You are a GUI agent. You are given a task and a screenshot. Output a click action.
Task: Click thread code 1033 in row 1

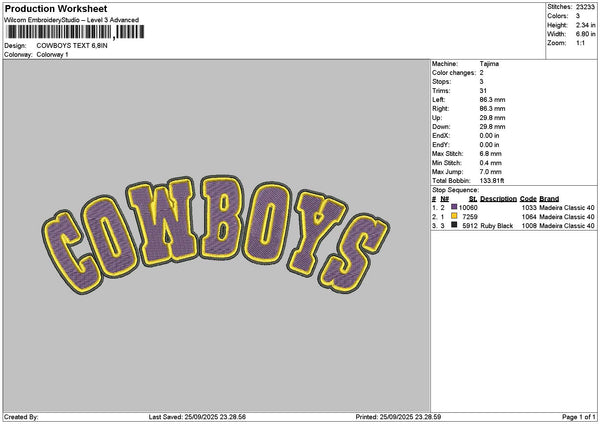pyautogui.click(x=529, y=208)
